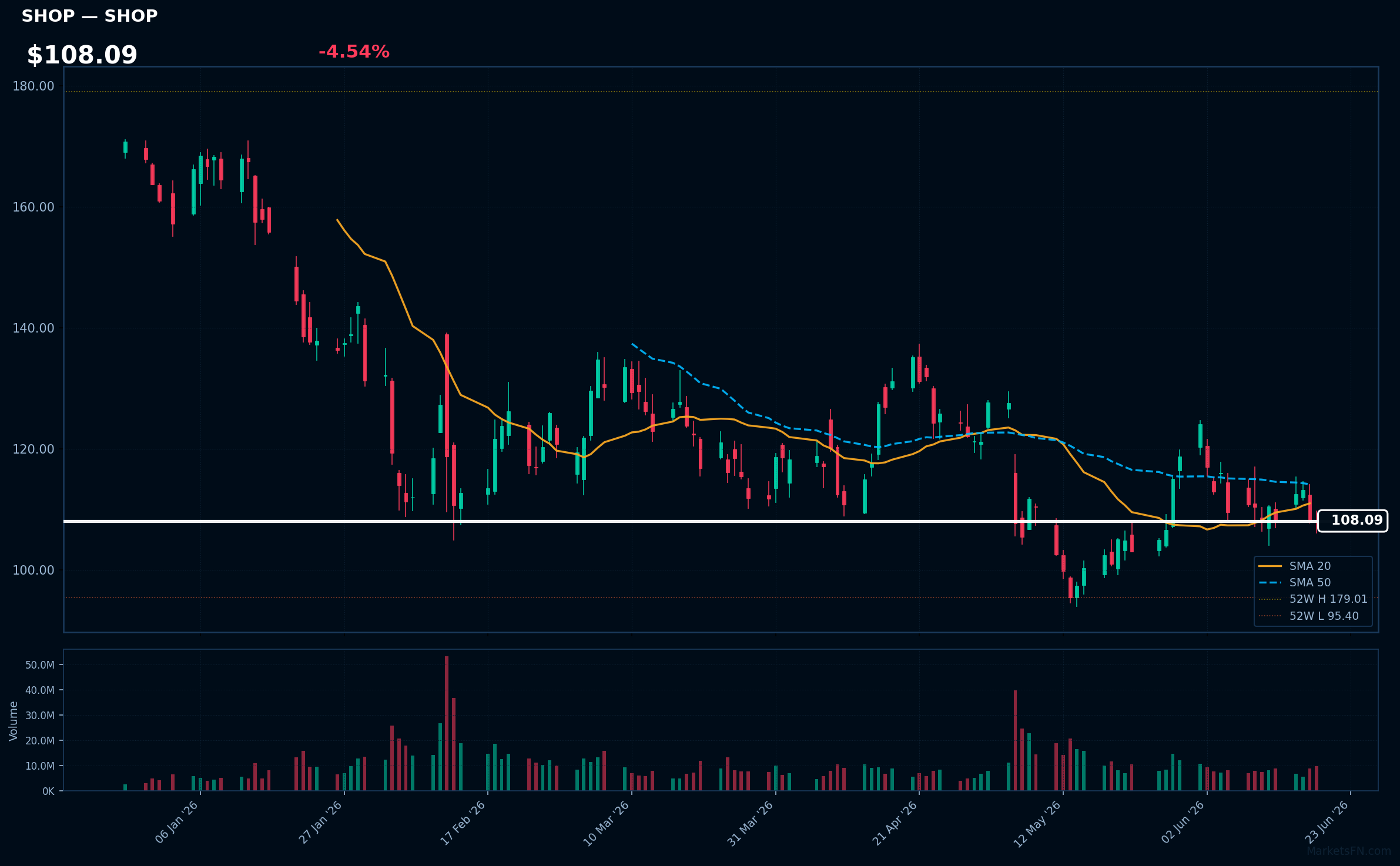Click the "06 Jan '26" date label
Screen dimensions: 1400x866
[177, 822]
